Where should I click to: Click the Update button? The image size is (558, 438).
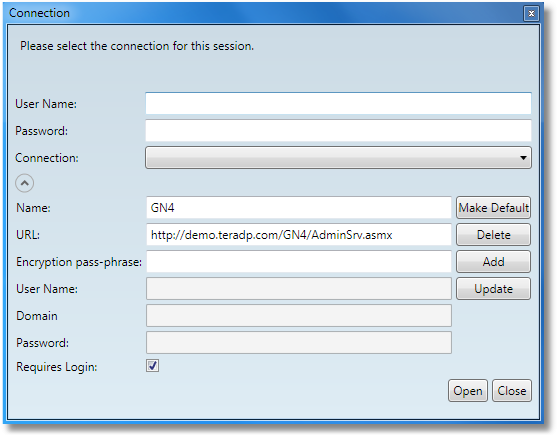tap(493, 289)
